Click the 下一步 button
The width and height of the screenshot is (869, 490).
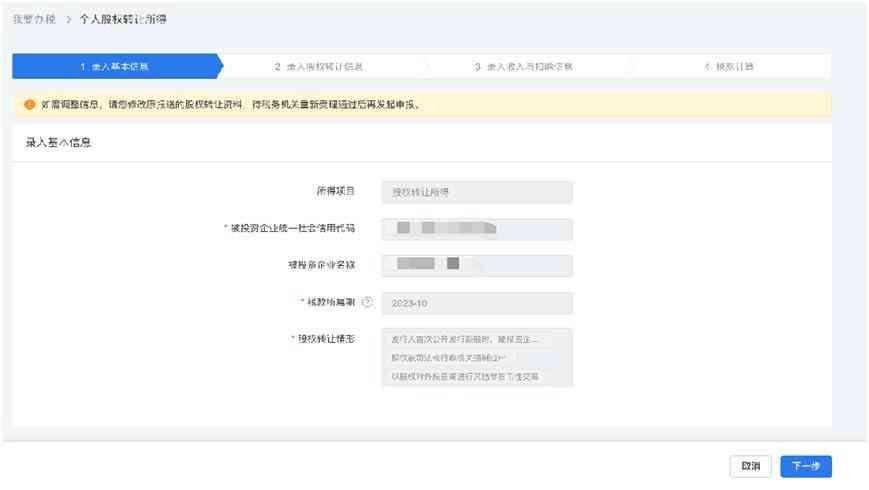806,466
